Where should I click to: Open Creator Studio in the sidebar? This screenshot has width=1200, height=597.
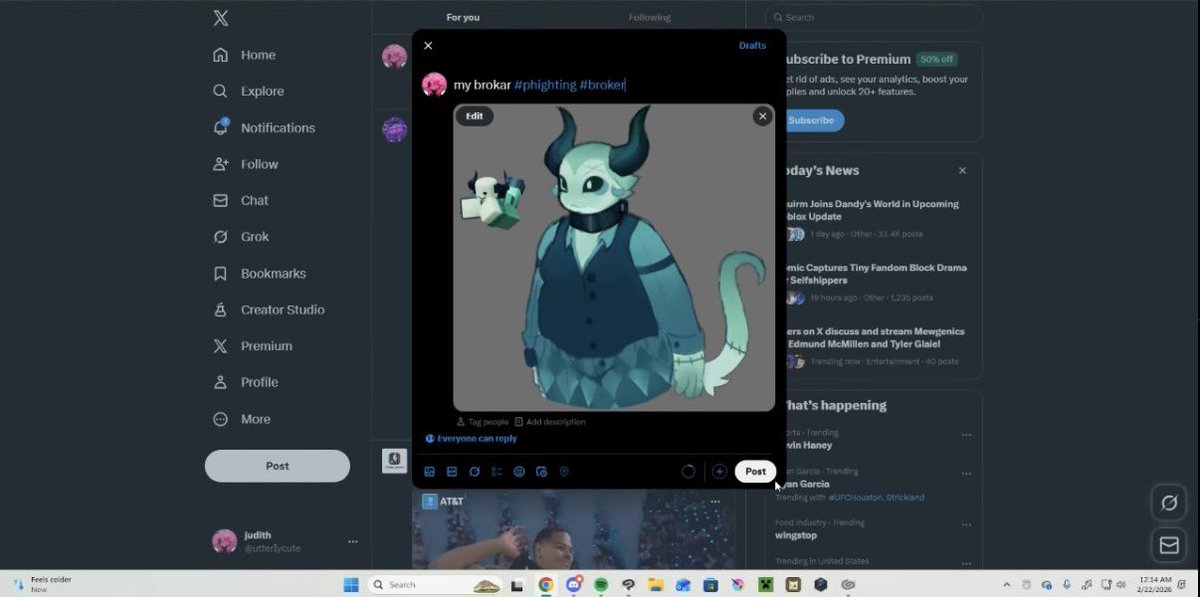(269, 310)
